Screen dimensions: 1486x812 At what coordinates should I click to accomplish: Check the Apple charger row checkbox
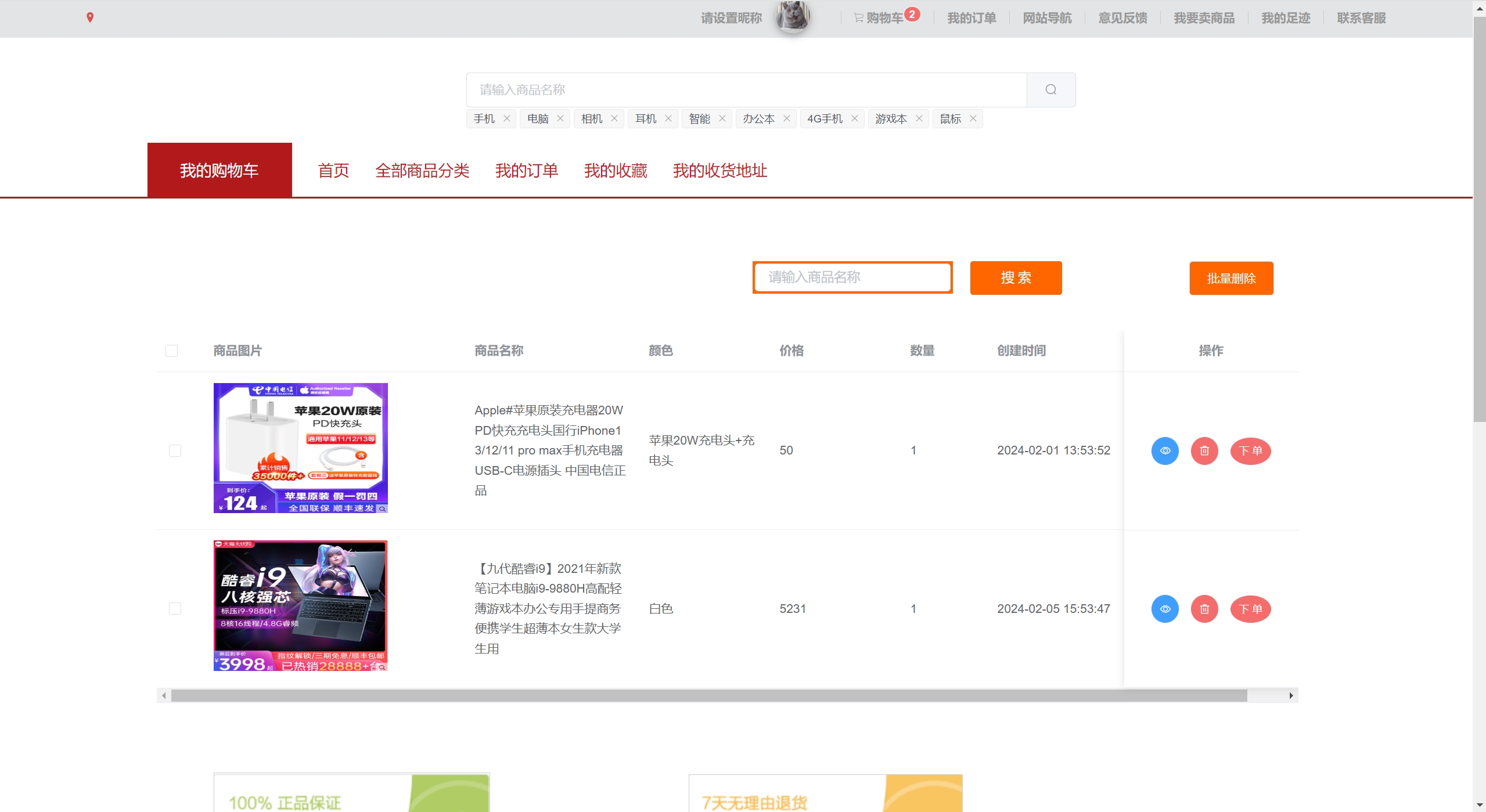(175, 451)
